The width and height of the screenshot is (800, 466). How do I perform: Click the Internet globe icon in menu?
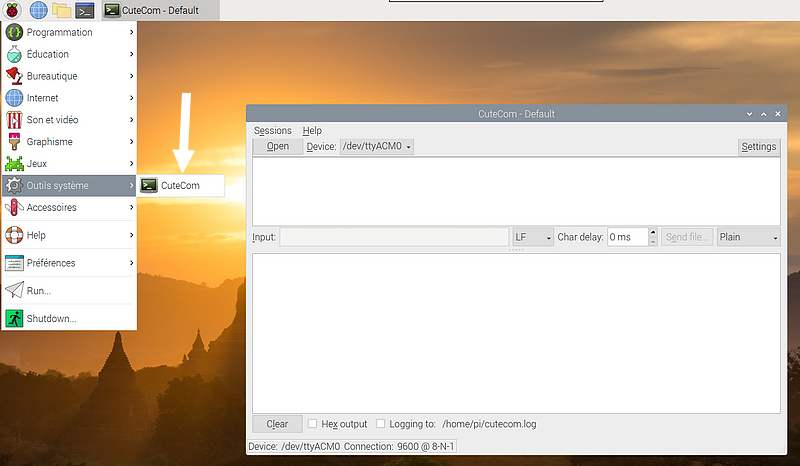(14, 98)
